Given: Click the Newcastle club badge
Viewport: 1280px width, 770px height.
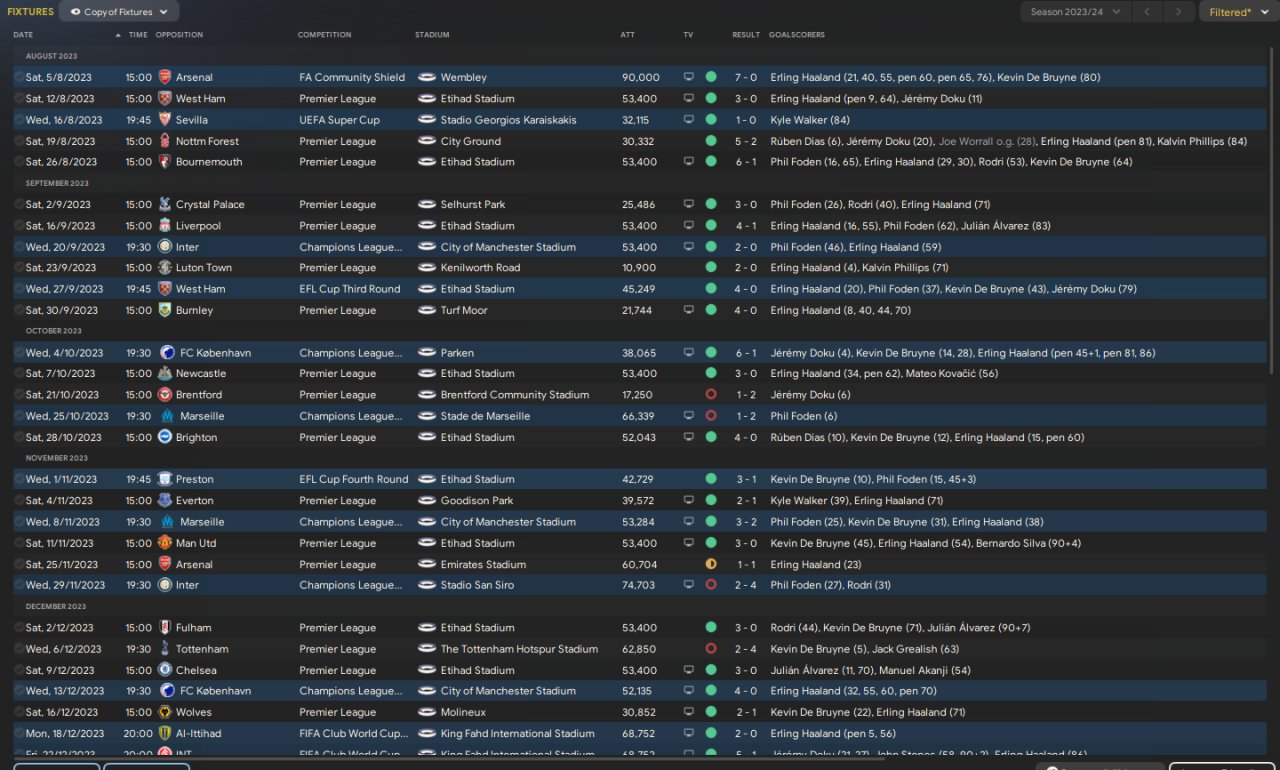Looking at the screenshot, I should (165, 374).
